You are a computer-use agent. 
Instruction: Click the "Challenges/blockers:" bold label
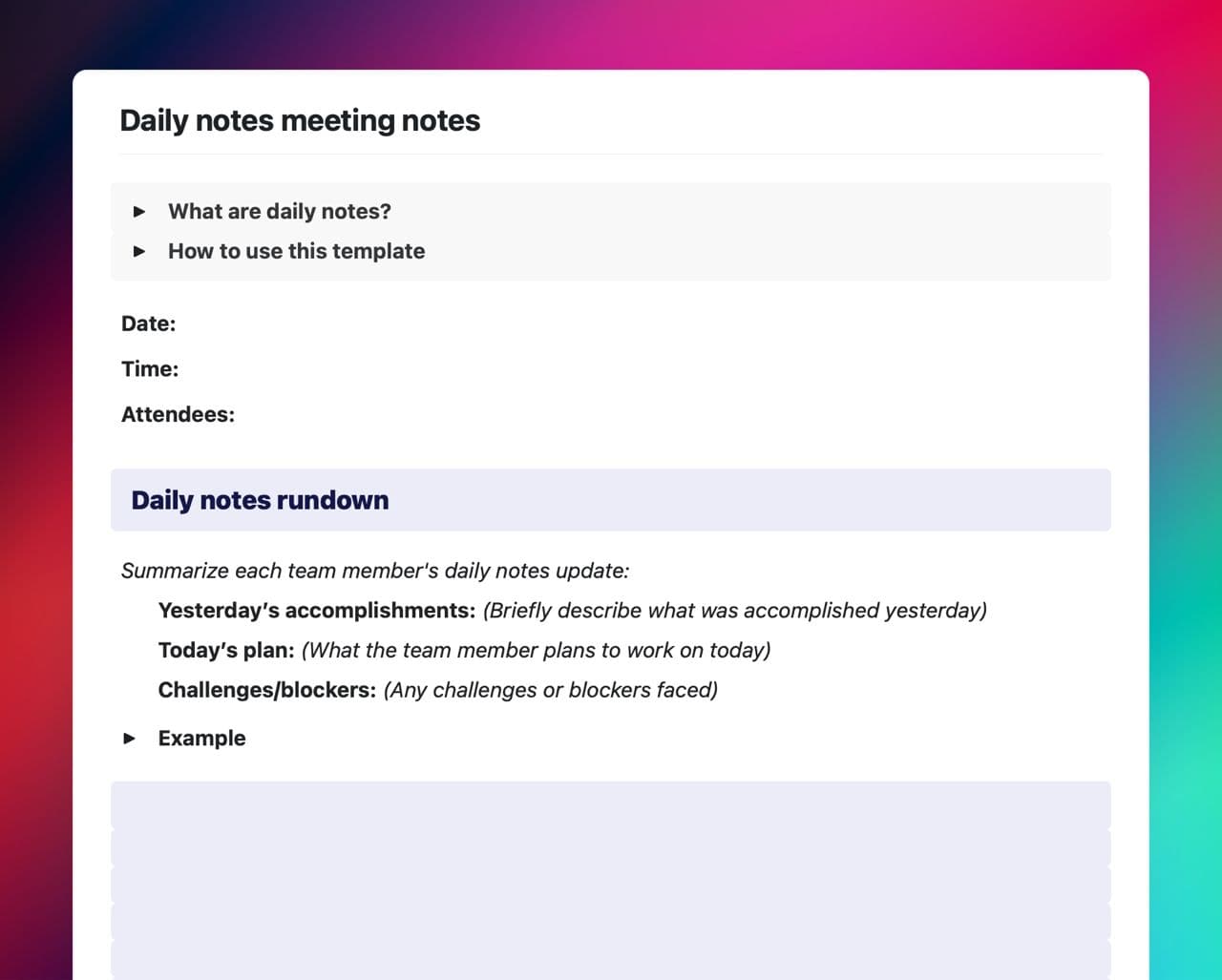pos(266,690)
